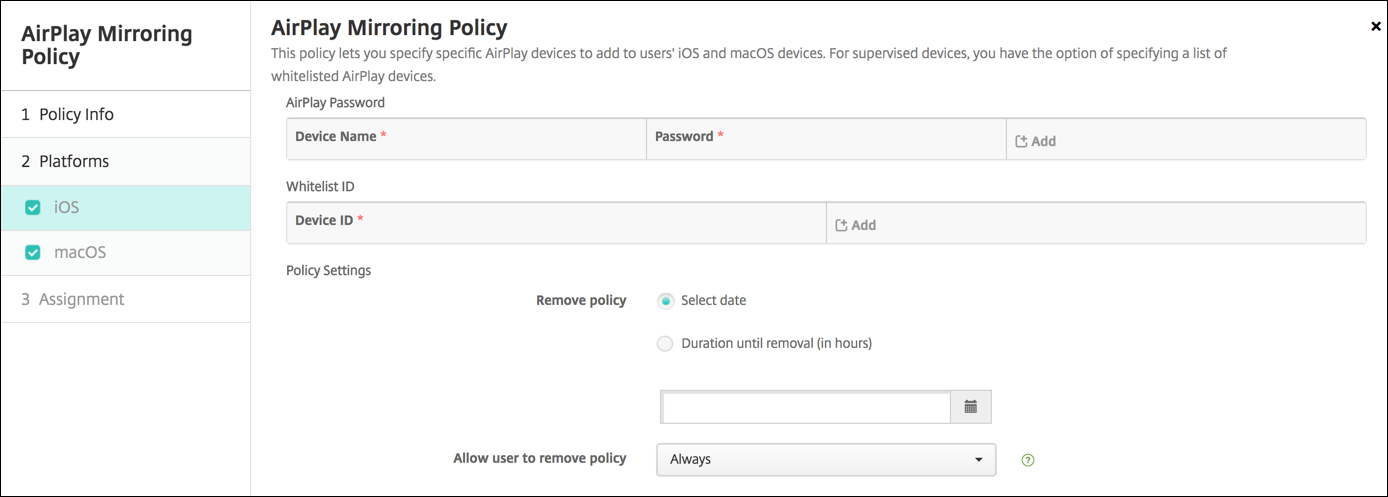This screenshot has width=1388, height=497.
Task: Go to the Policy Info step
Action: [x=67, y=114]
